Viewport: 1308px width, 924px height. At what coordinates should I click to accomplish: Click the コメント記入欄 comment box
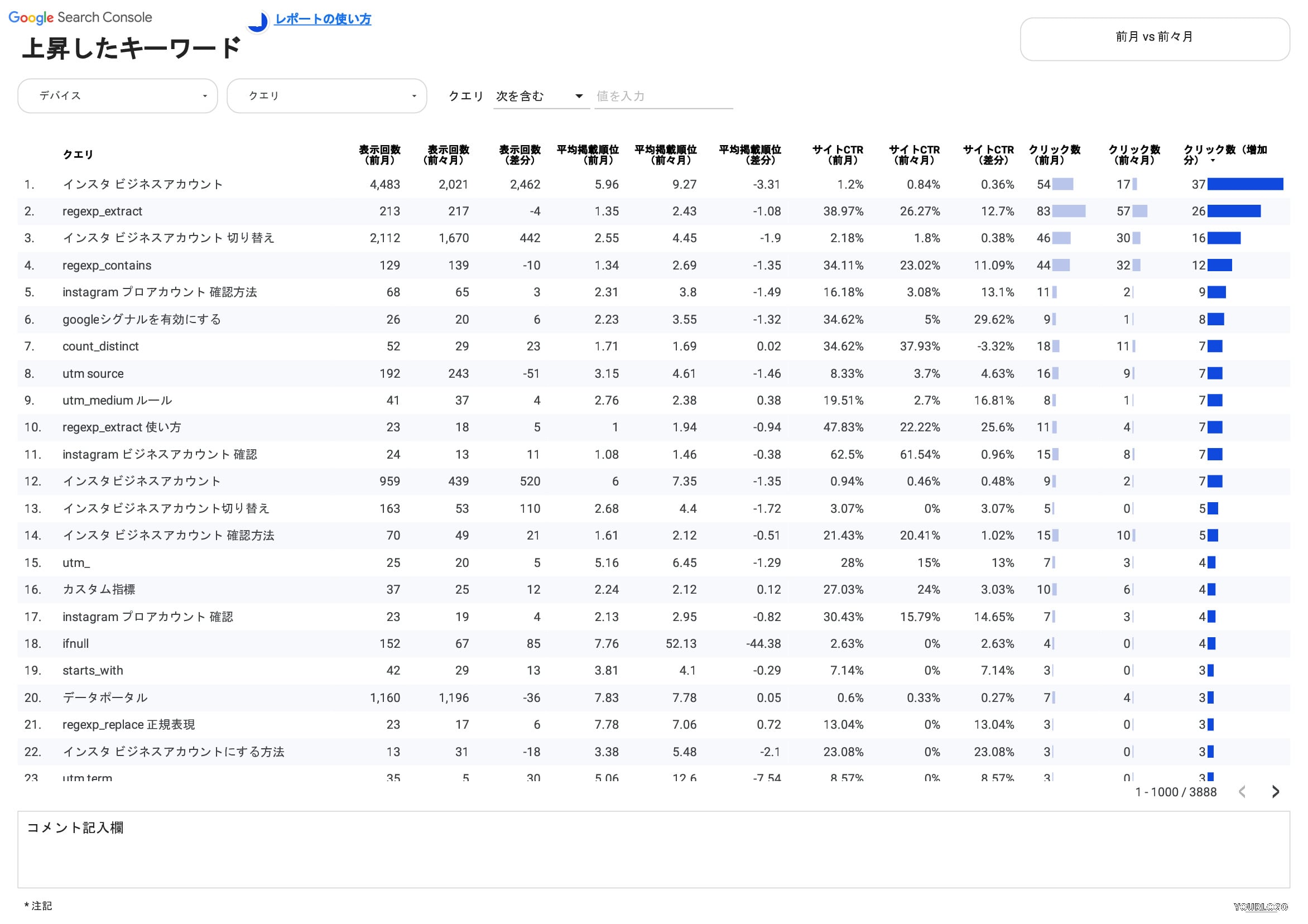653,849
